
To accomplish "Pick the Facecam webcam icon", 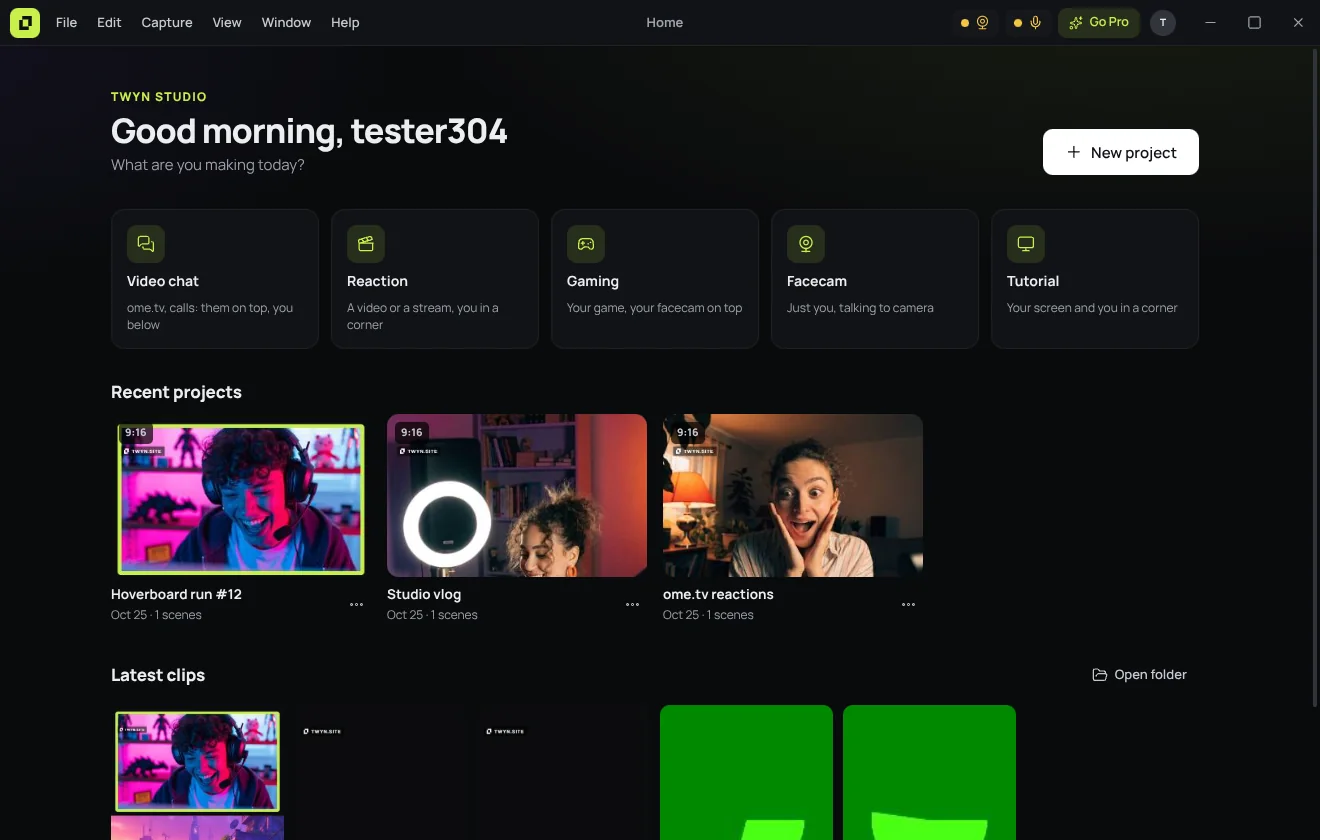I will tap(806, 244).
